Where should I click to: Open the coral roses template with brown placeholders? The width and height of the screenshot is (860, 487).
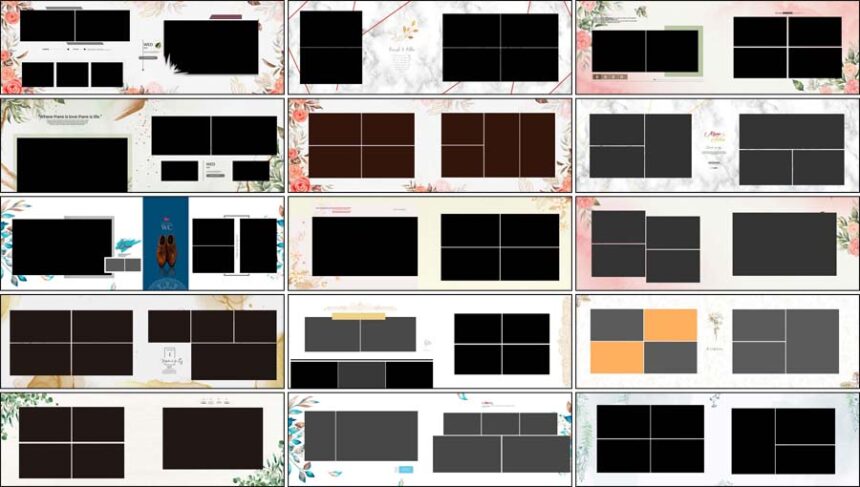[x=430, y=145]
